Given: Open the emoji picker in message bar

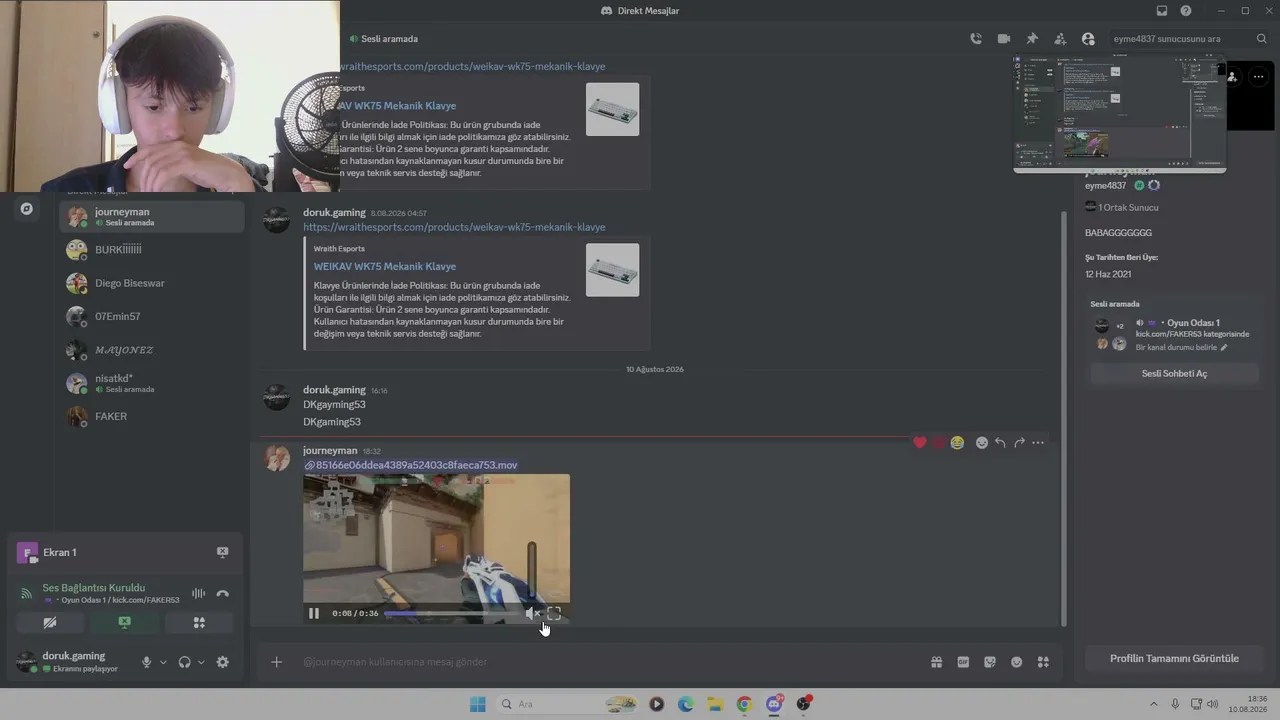Looking at the screenshot, I should click(1017, 662).
